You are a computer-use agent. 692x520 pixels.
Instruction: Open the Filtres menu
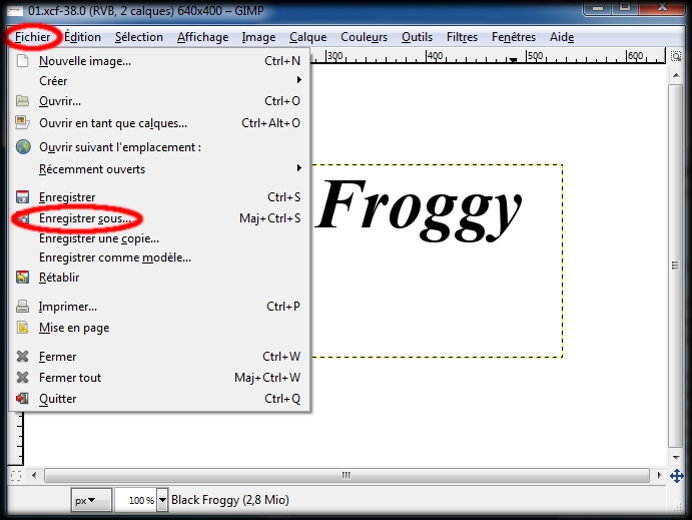pyautogui.click(x=462, y=37)
